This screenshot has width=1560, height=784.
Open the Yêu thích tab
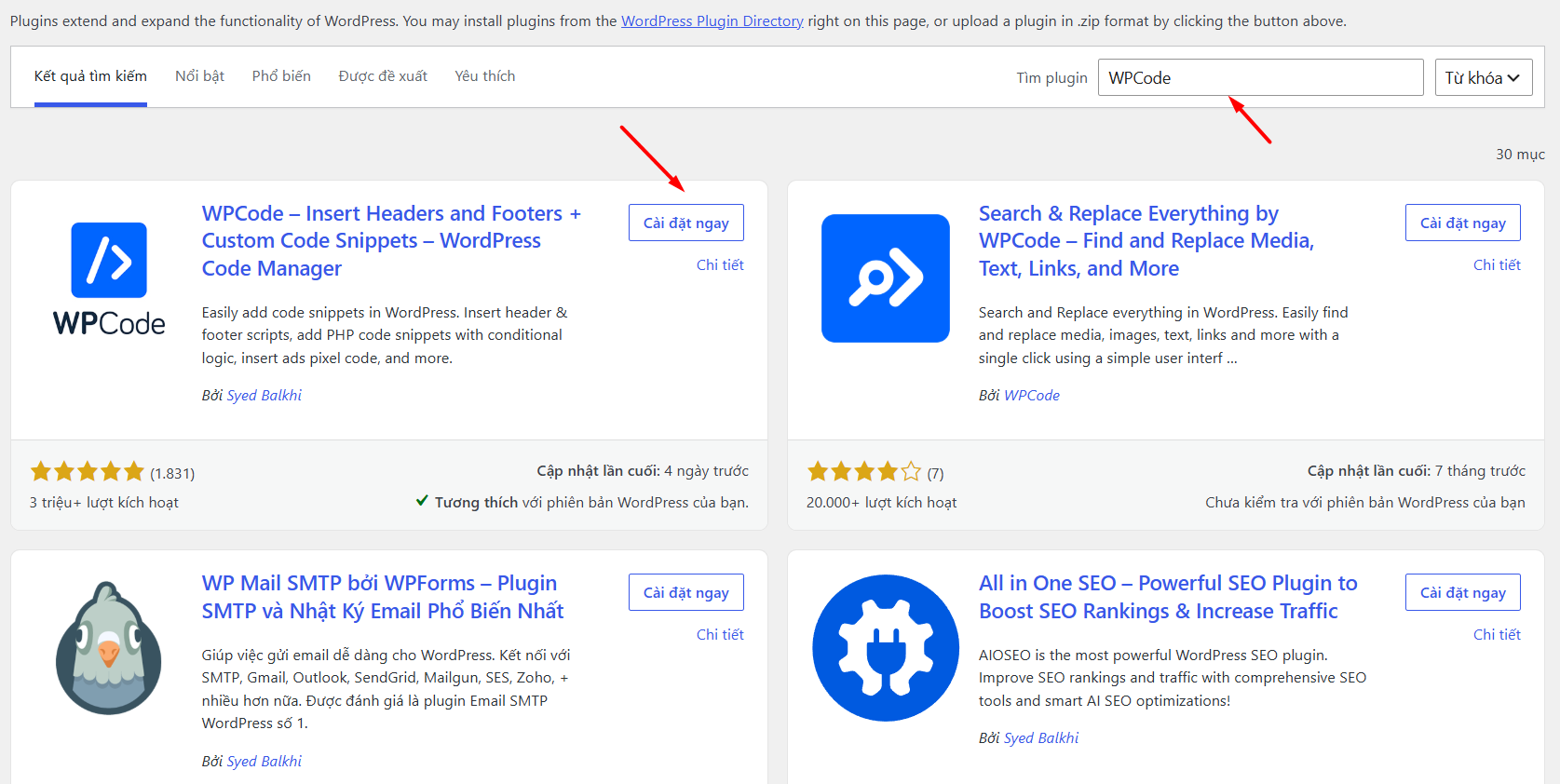pos(484,76)
